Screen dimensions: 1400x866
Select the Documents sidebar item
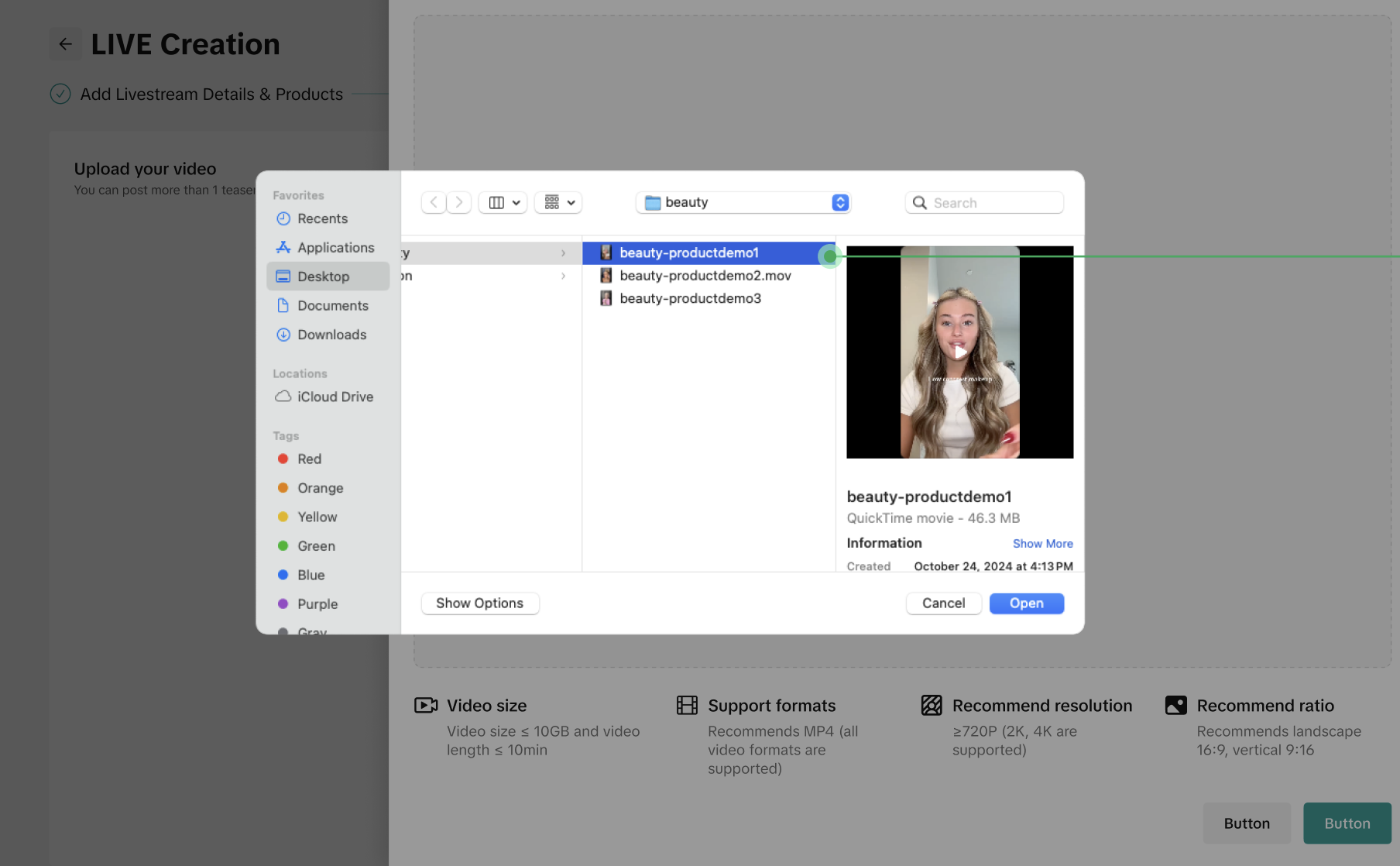332,306
